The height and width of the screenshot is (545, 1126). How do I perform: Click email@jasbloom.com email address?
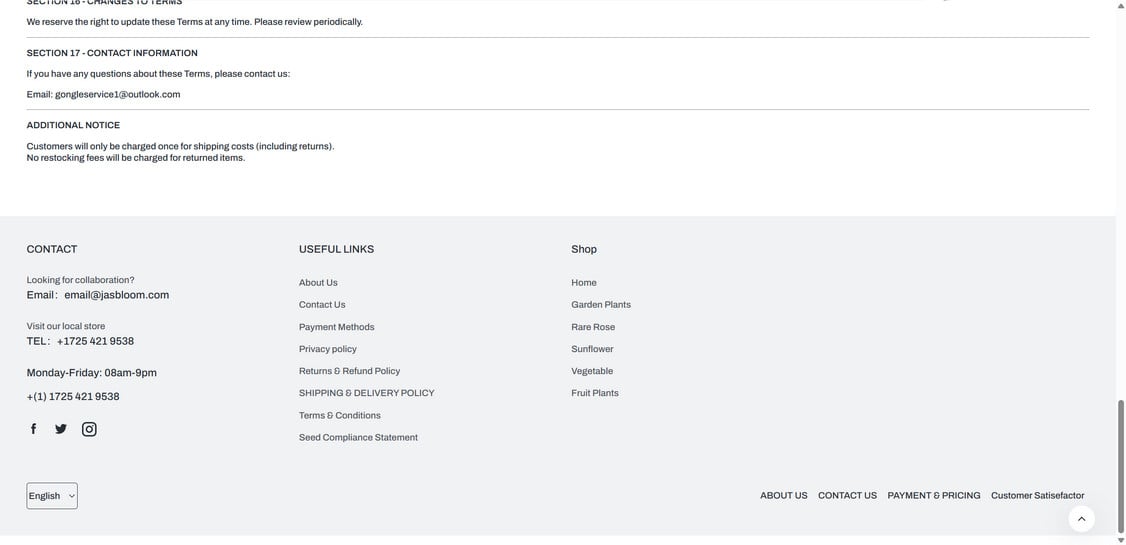click(116, 295)
